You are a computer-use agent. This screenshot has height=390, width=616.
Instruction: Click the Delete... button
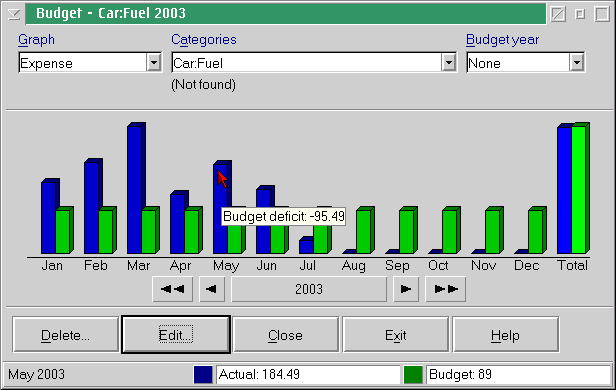pos(65,335)
